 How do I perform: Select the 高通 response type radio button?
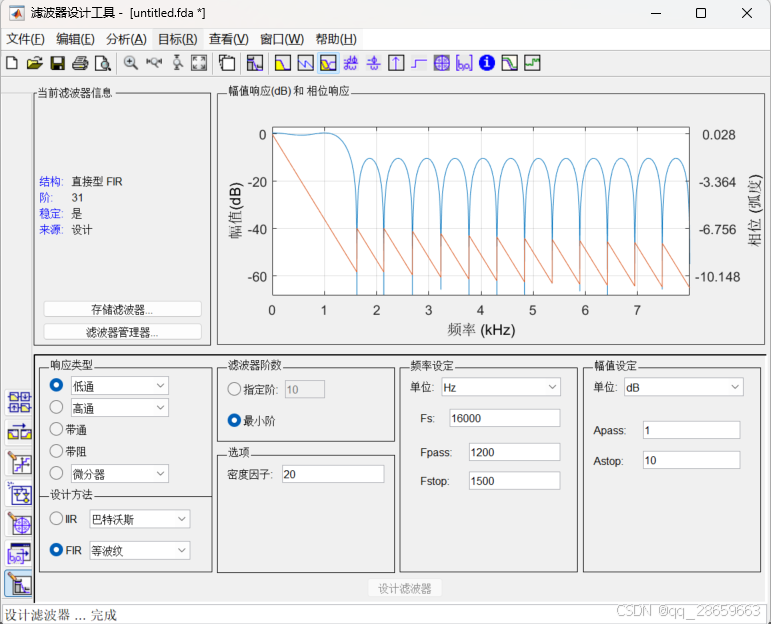pyautogui.click(x=56, y=407)
